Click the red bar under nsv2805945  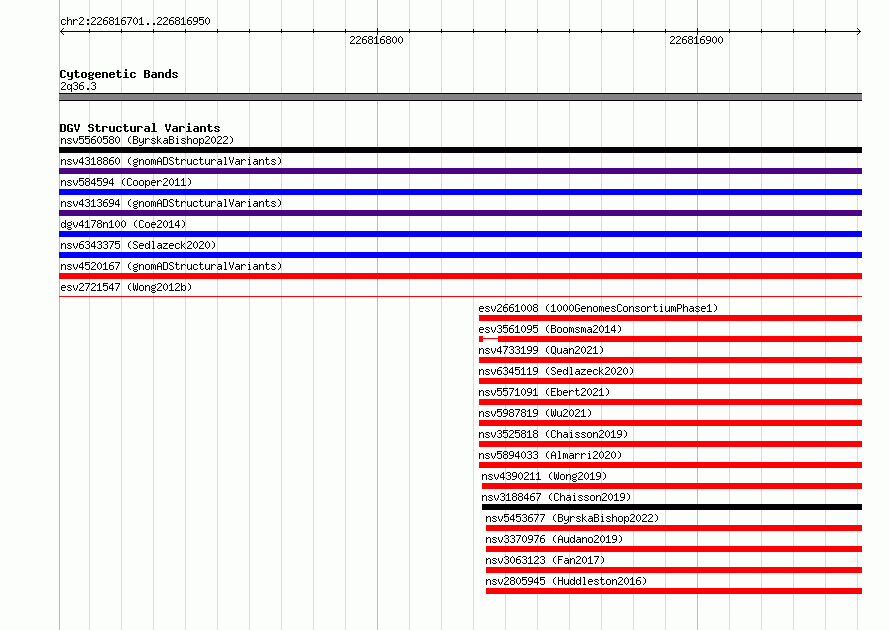[x=674, y=591]
